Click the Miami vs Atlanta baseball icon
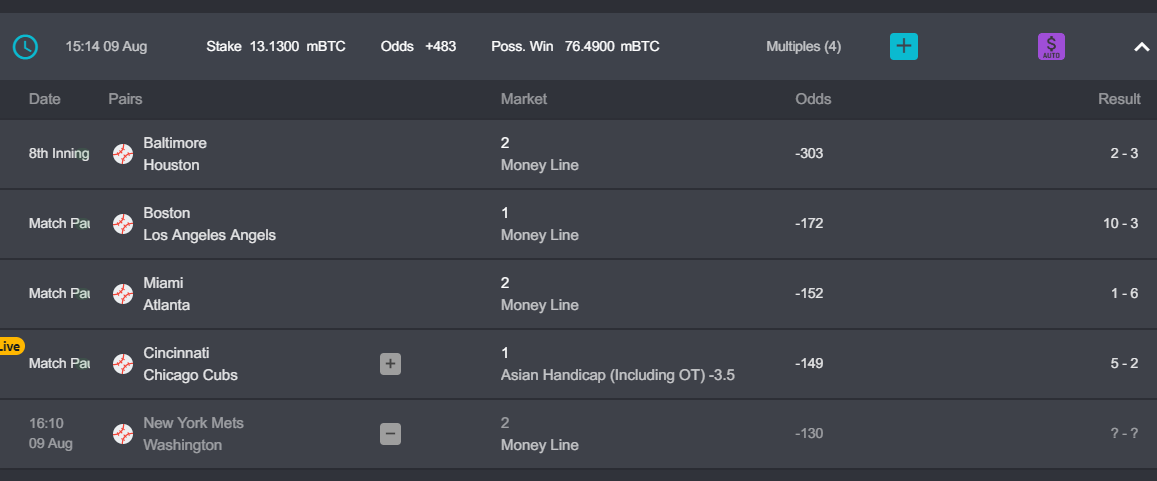 123,294
